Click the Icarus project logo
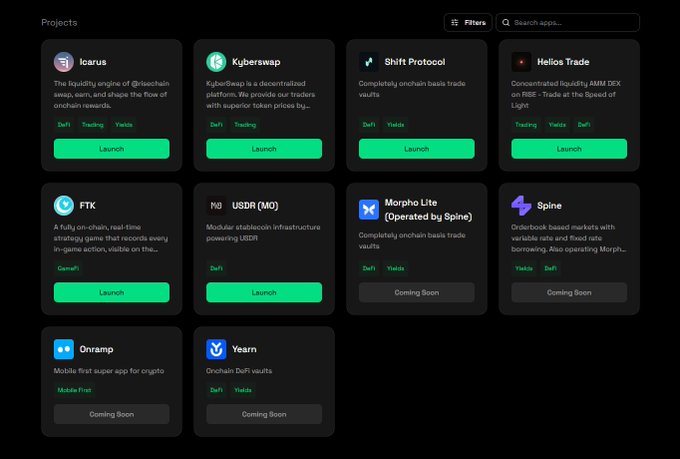 tap(64, 62)
